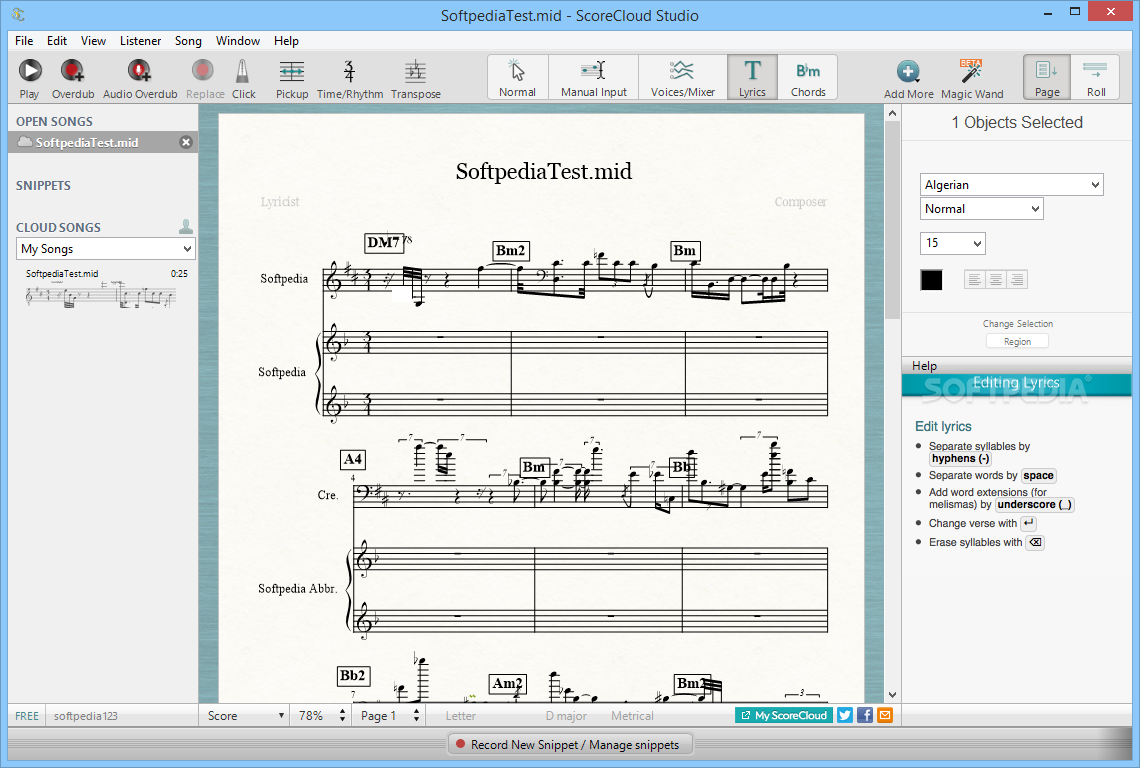Click the cloud account user icon
1140x768 pixels.
(186, 227)
